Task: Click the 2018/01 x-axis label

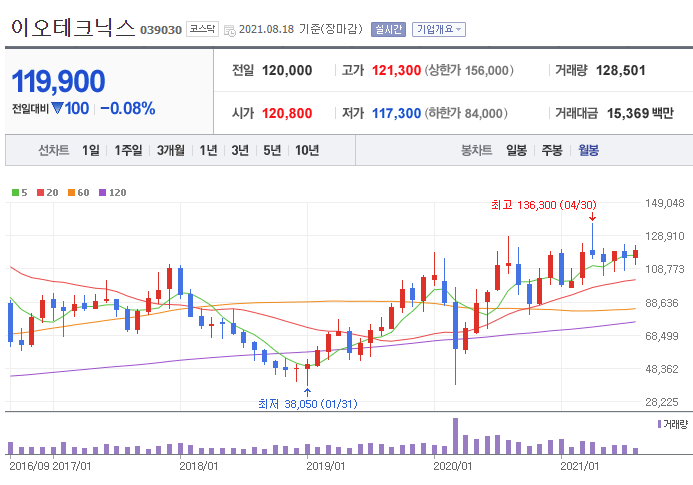Action: click(x=198, y=466)
